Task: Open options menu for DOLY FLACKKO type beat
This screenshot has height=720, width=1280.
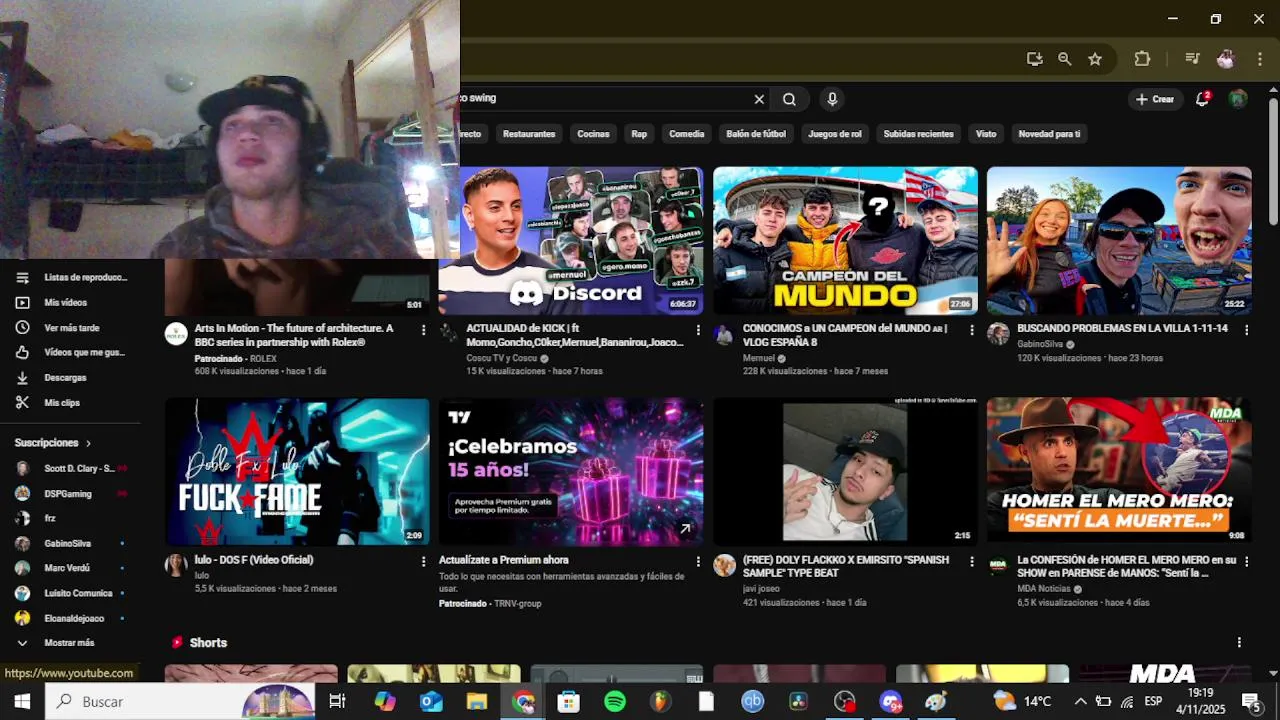Action: coord(972,561)
